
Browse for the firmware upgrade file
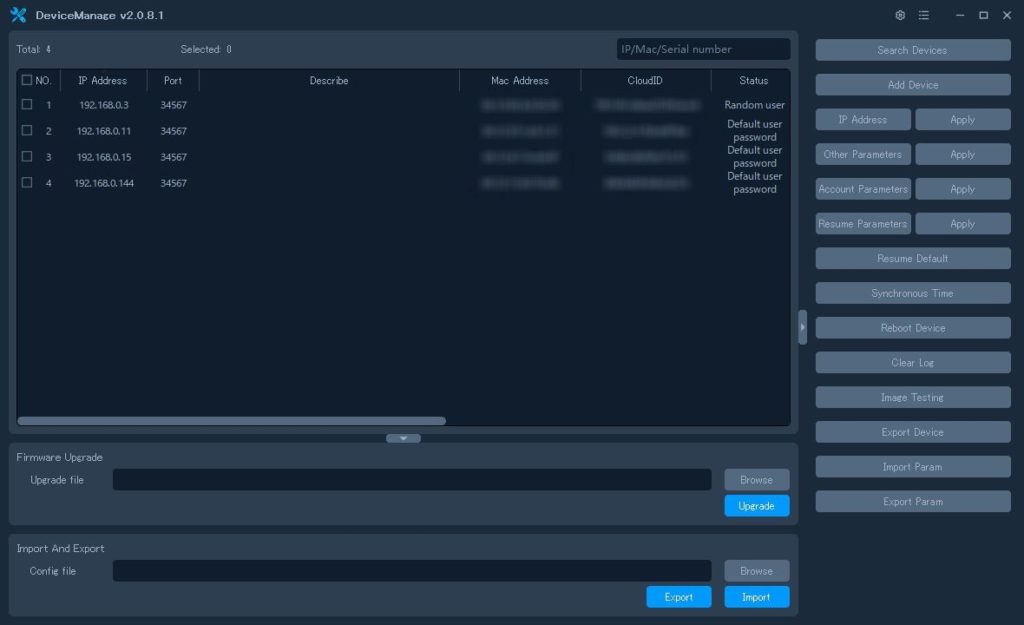click(x=756, y=479)
